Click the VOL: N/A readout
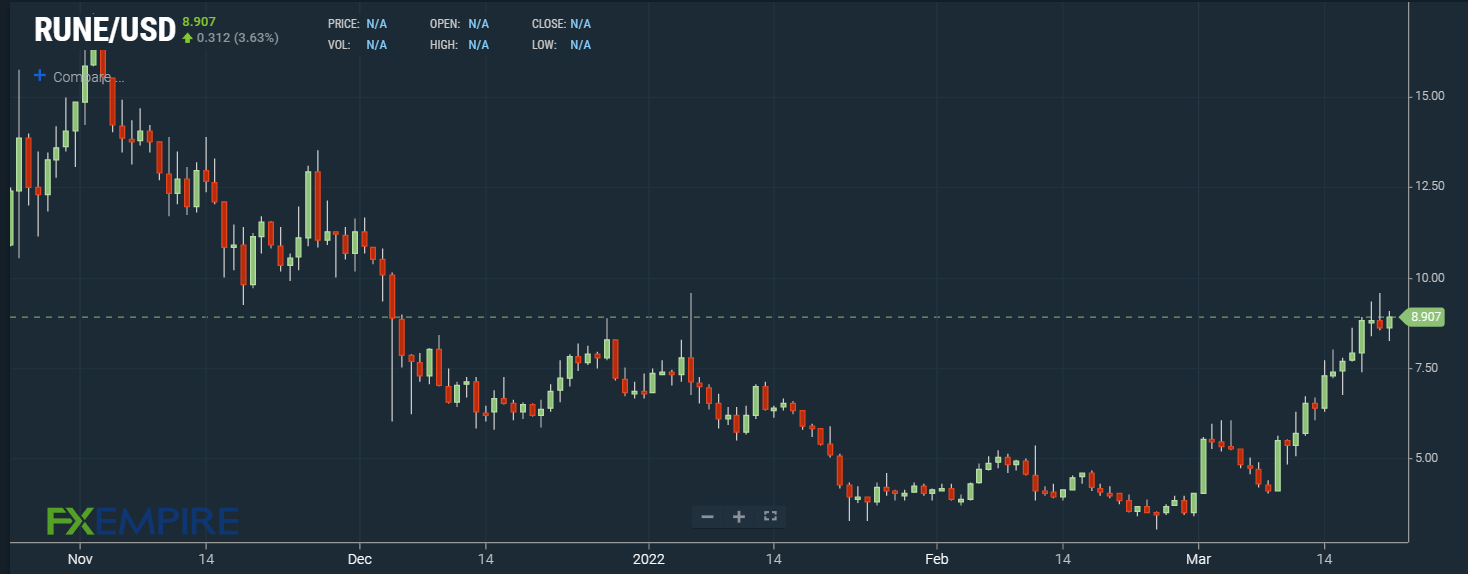The height and width of the screenshot is (574, 1468). tap(357, 45)
